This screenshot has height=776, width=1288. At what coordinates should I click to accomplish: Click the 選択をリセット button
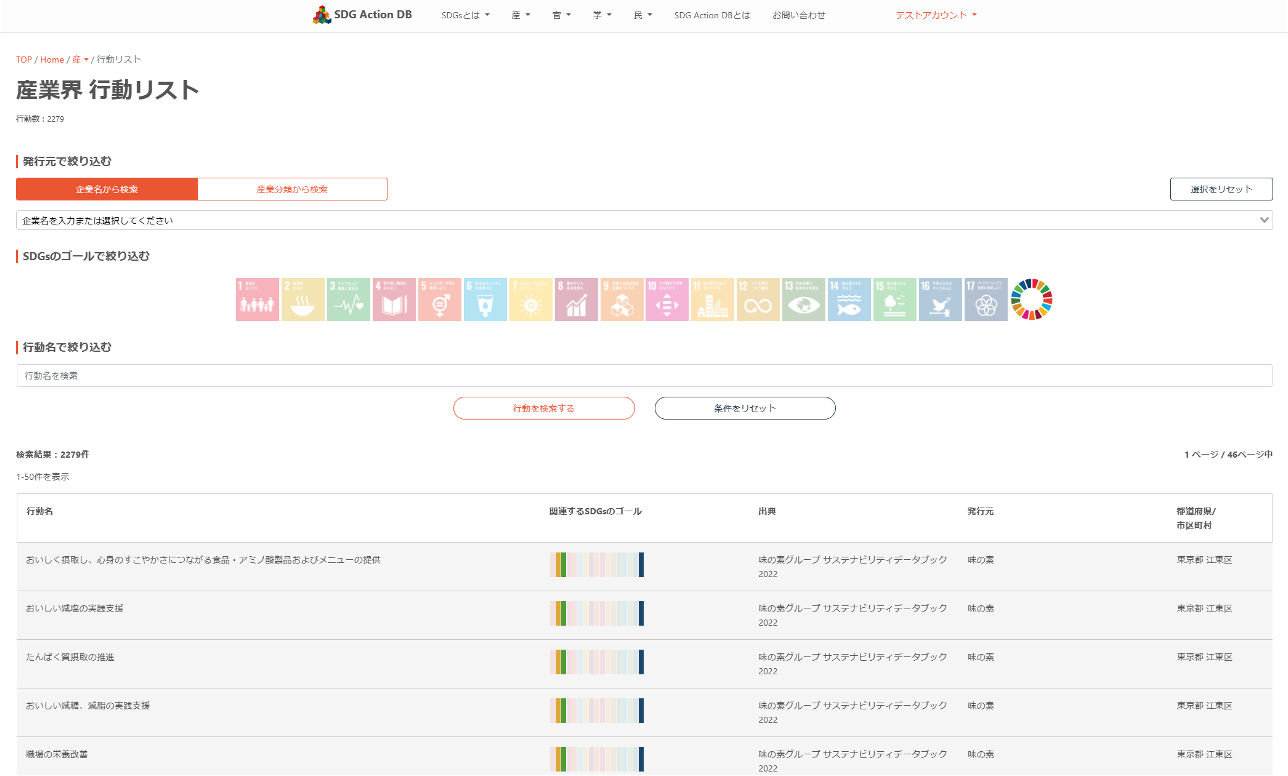click(1221, 189)
